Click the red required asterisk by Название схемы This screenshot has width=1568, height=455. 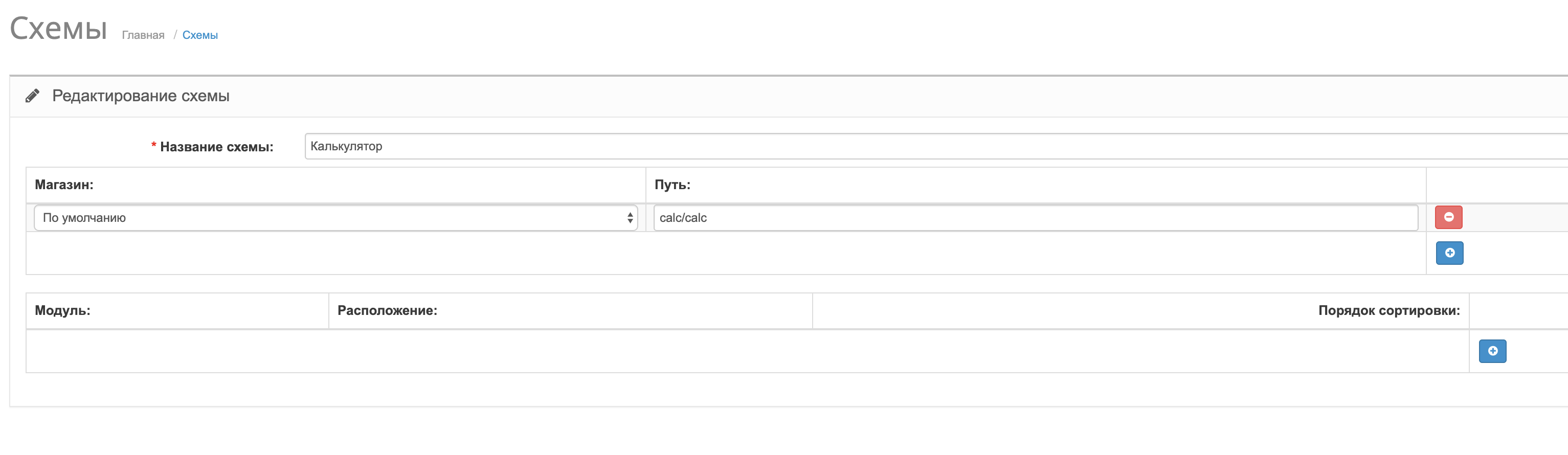pos(153,145)
